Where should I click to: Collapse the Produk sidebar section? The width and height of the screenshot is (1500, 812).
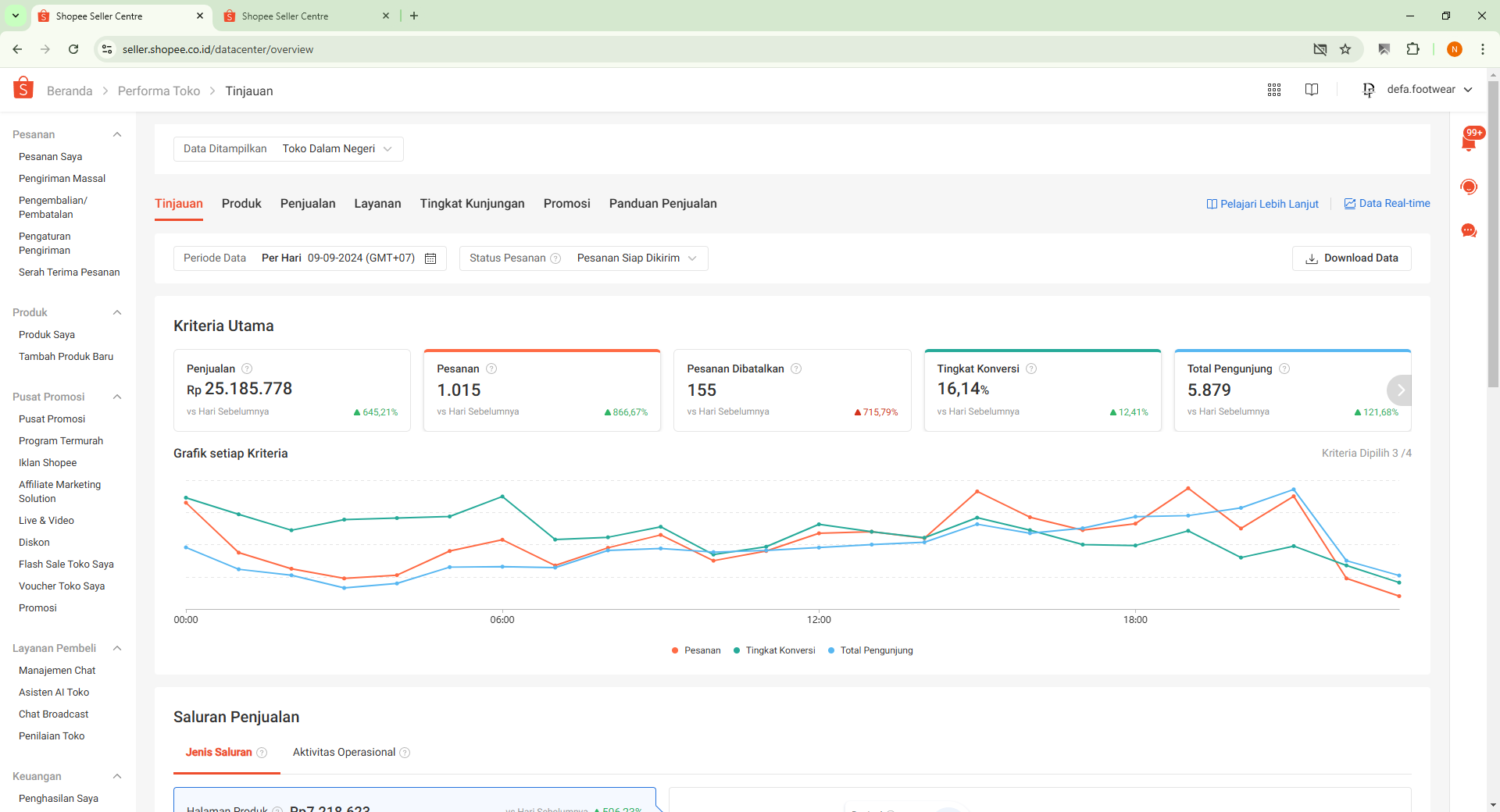click(117, 312)
